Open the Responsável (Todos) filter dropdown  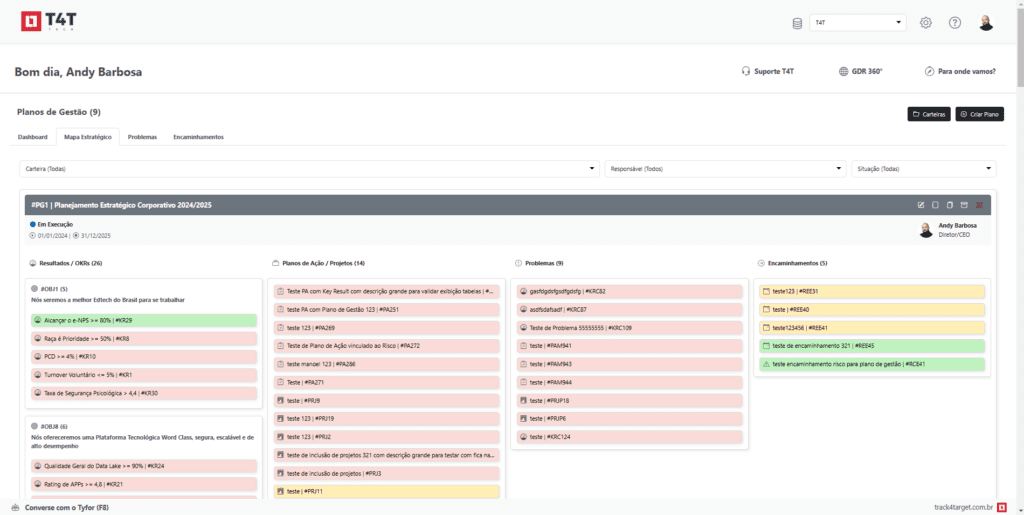pos(725,169)
